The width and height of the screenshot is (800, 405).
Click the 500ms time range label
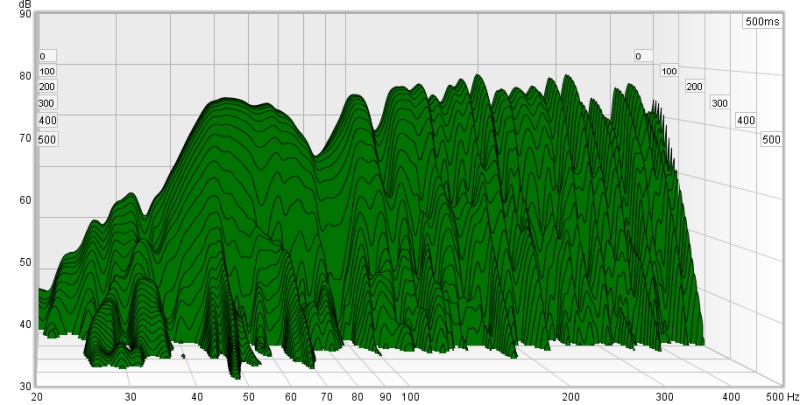pyautogui.click(x=762, y=21)
